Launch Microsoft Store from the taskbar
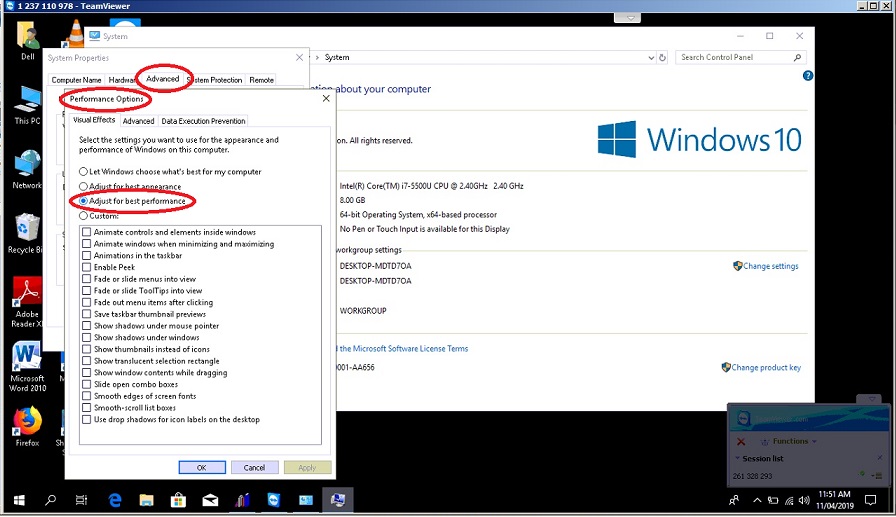This screenshot has width=896, height=517. click(178, 500)
